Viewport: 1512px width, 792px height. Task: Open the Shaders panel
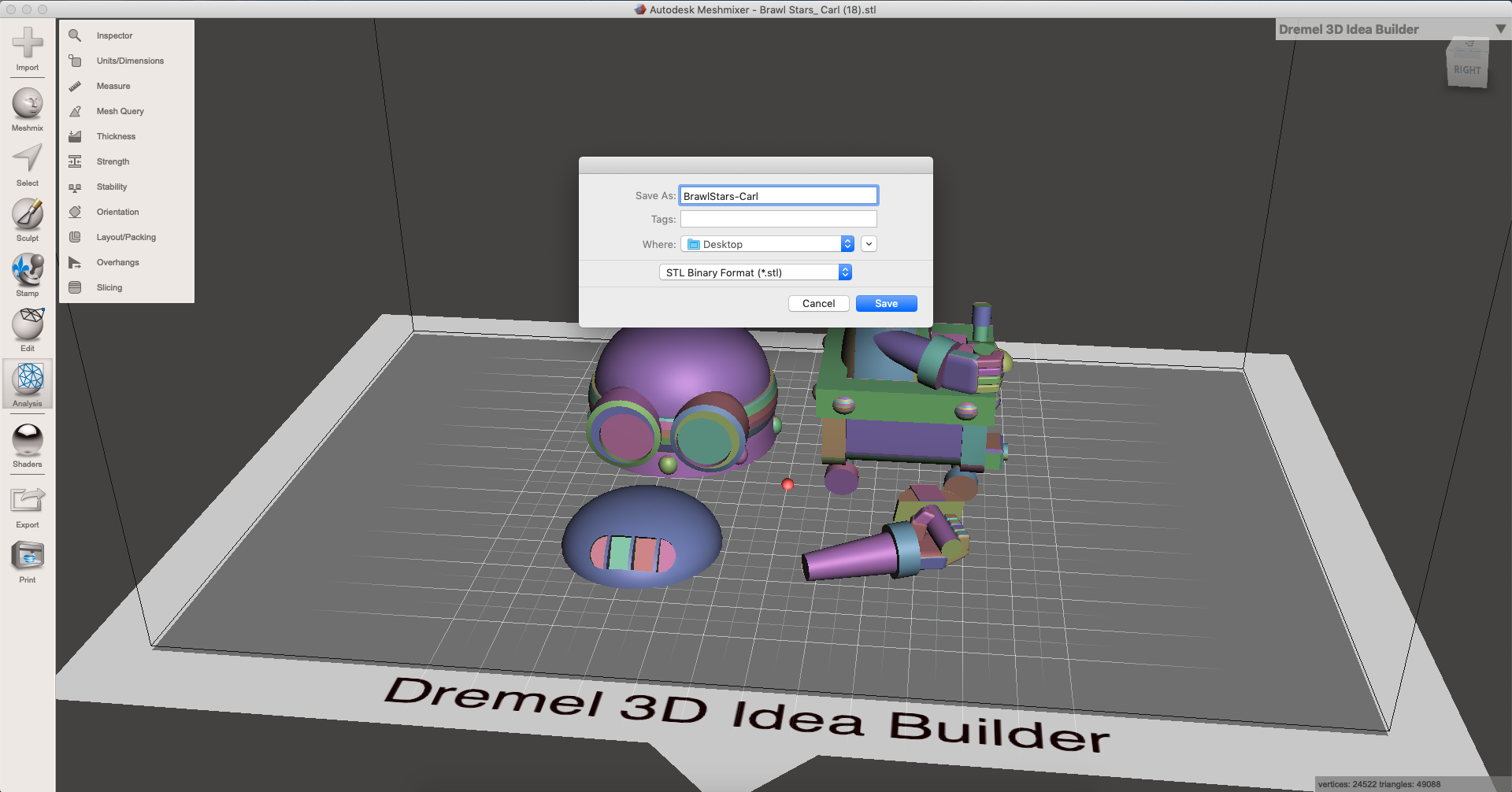point(28,446)
